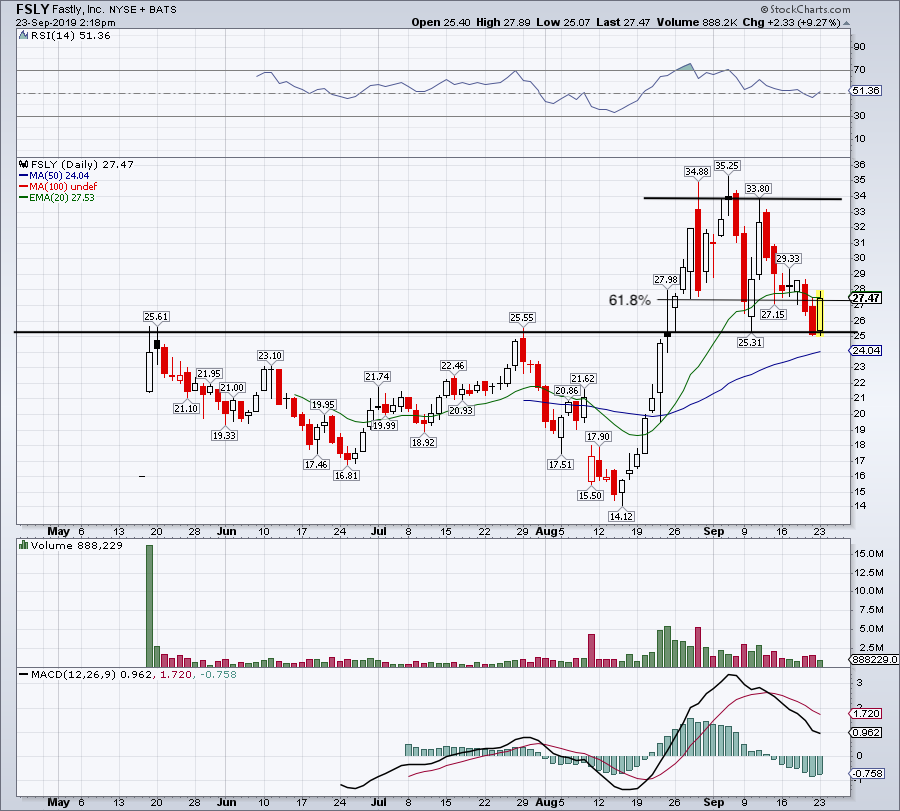Expand the small triangle after Chg percentage
The image size is (900, 811).
847,23
